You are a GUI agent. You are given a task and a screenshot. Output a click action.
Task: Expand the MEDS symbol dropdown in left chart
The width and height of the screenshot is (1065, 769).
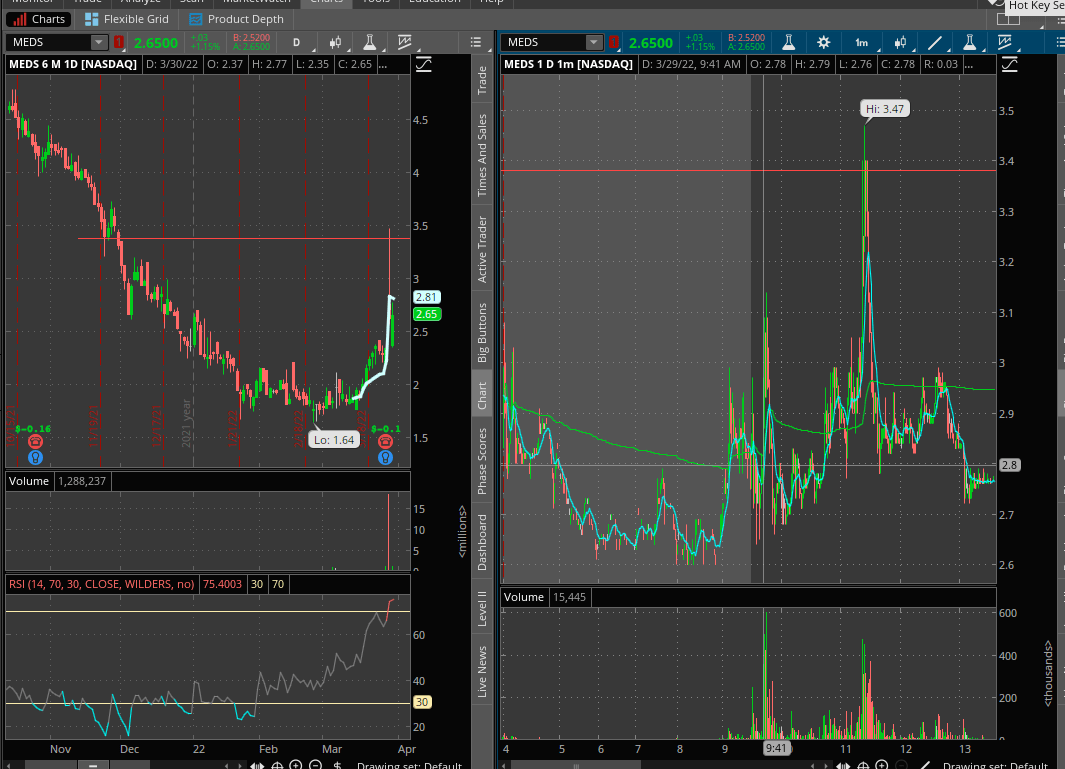[x=98, y=42]
